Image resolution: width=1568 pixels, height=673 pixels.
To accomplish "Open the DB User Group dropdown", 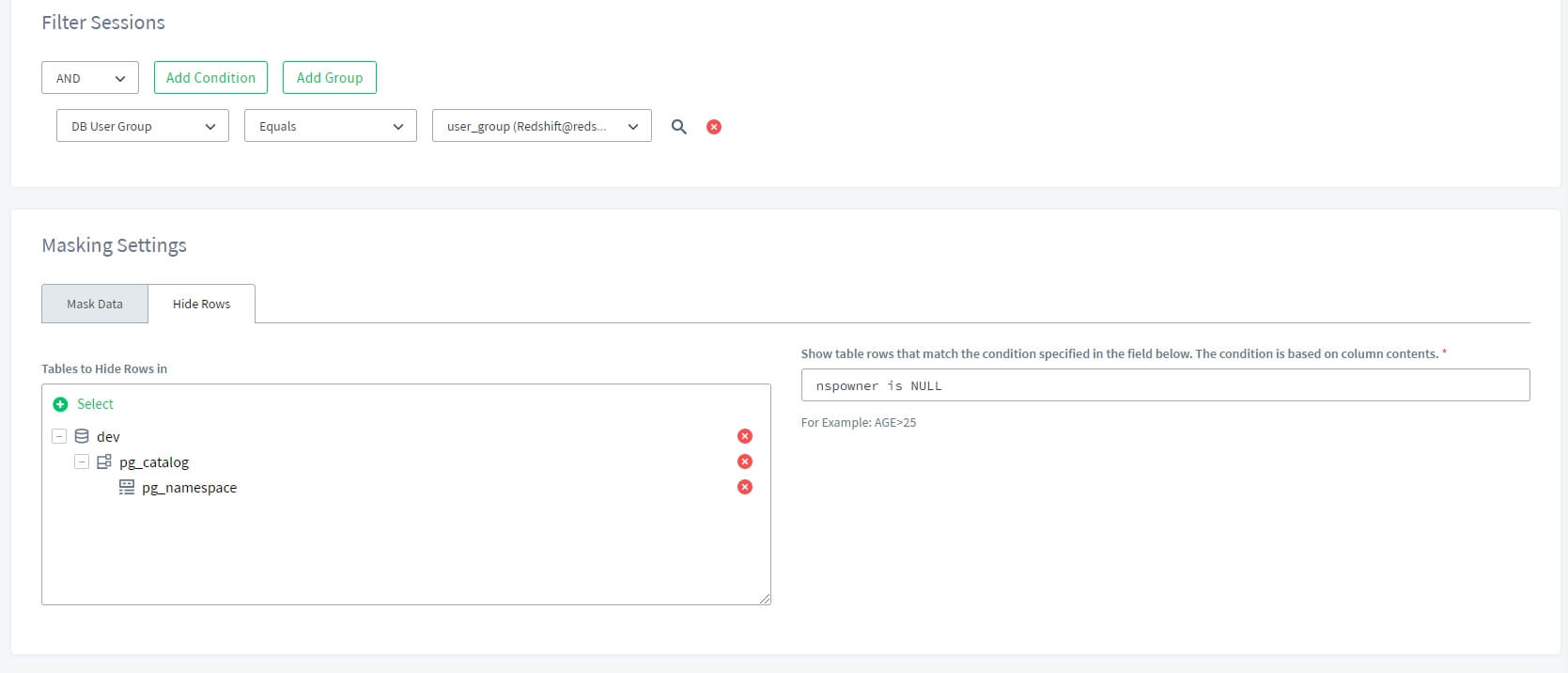I will tap(143, 126).
